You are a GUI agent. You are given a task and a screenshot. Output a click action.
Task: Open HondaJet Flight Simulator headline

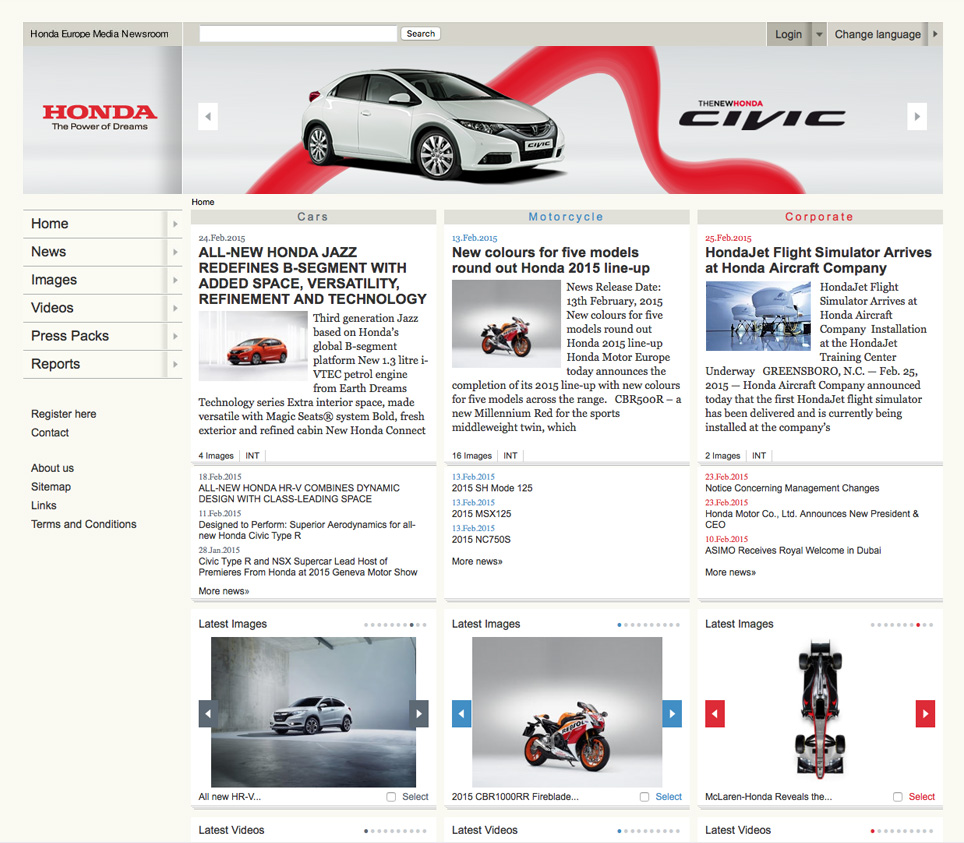pos(818,261)
